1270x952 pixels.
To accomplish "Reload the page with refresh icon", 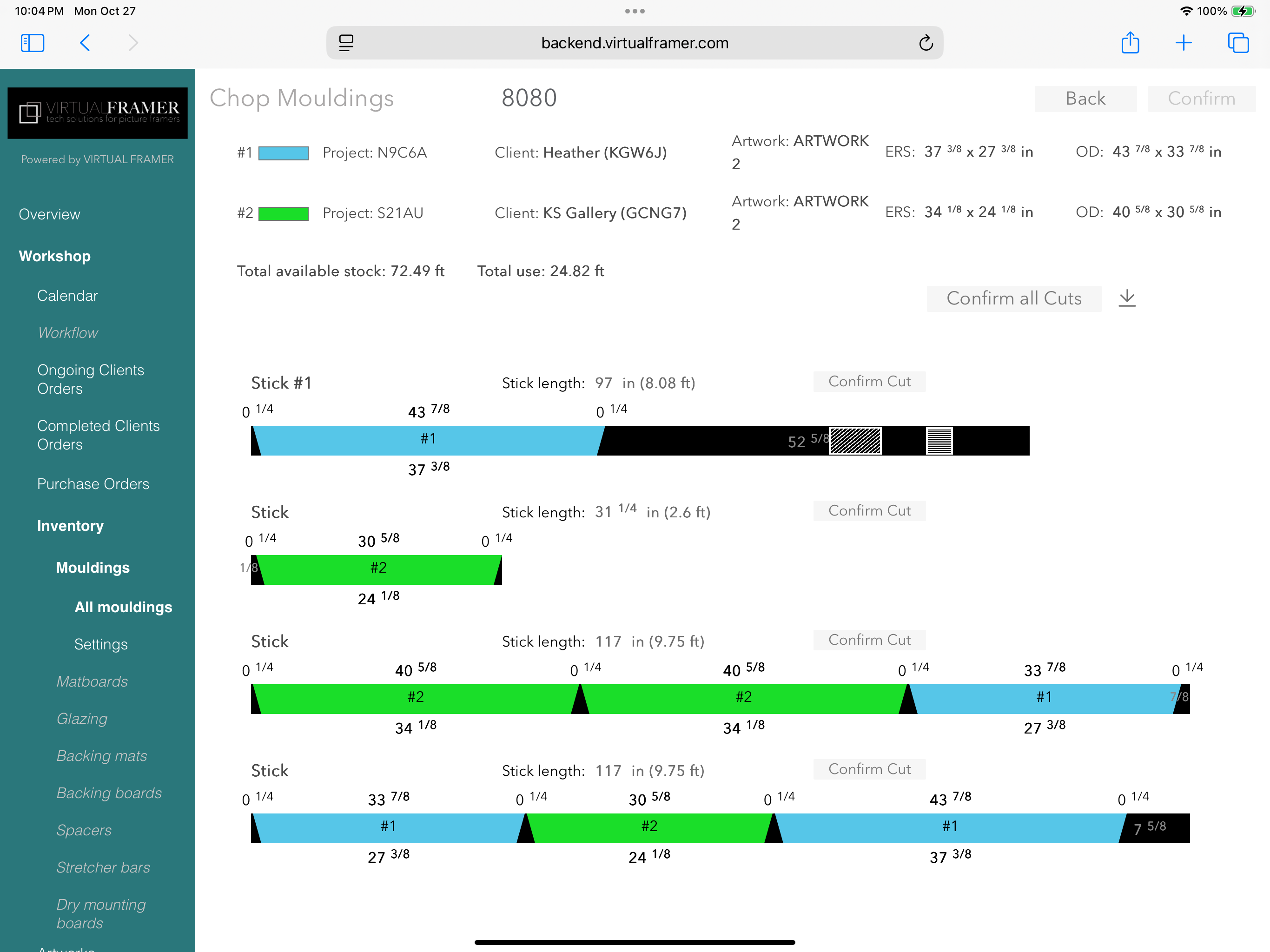I will click(x=926, y=43).
